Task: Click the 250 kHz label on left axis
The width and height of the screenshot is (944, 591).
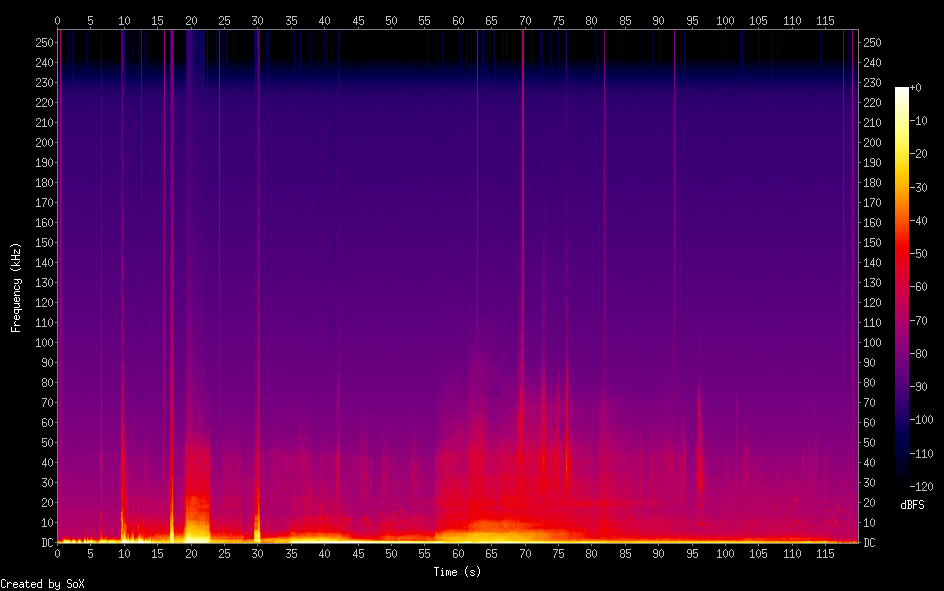Action: click(x=44, y=43)
